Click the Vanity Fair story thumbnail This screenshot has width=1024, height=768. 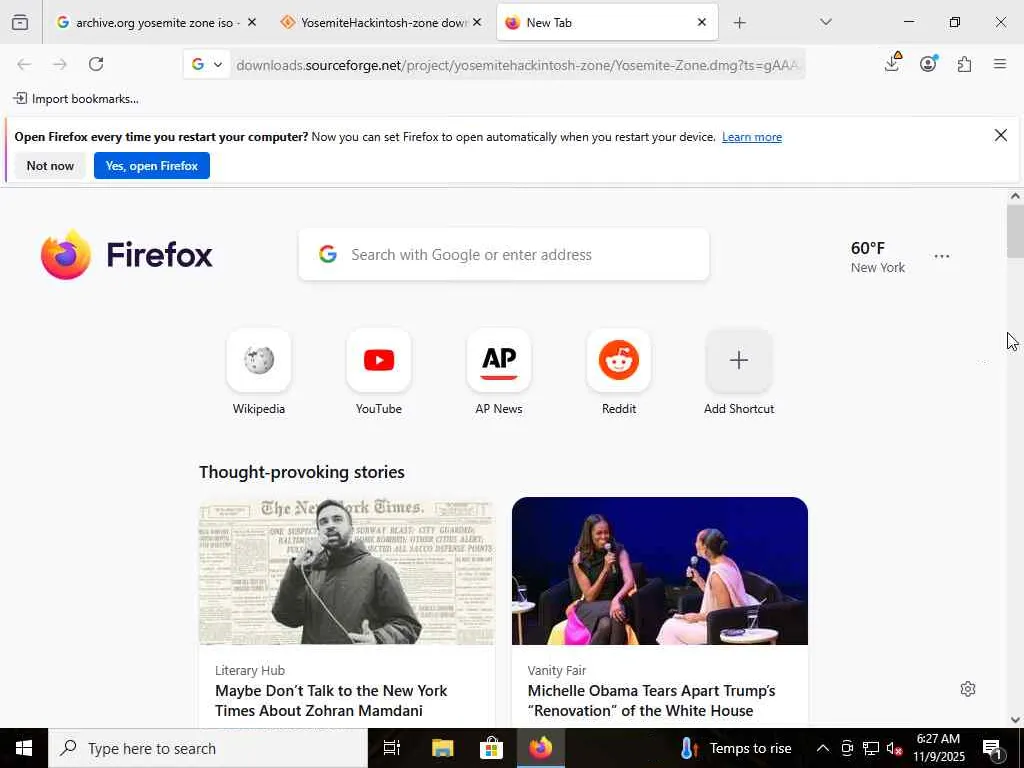click(x=660, y=571)
